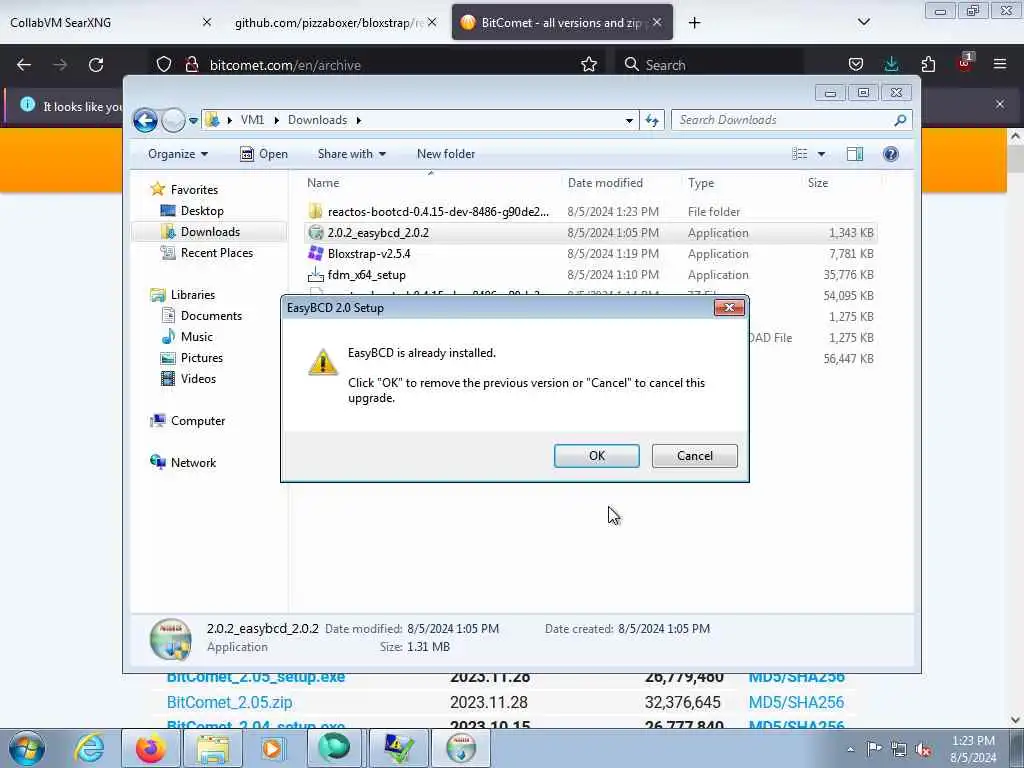Open Firefox extensions menu
Viewport: 1024px width, 768px height.
pyautogui.click(x=928, y=65)
